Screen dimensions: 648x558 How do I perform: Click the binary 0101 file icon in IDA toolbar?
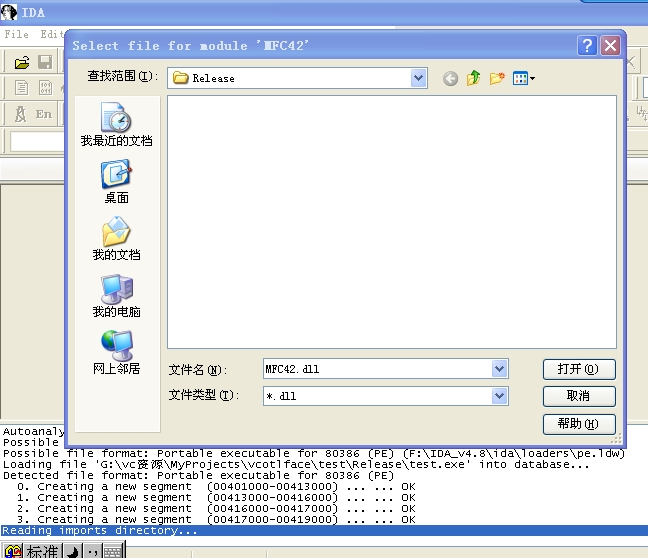[x=45, y=88]
